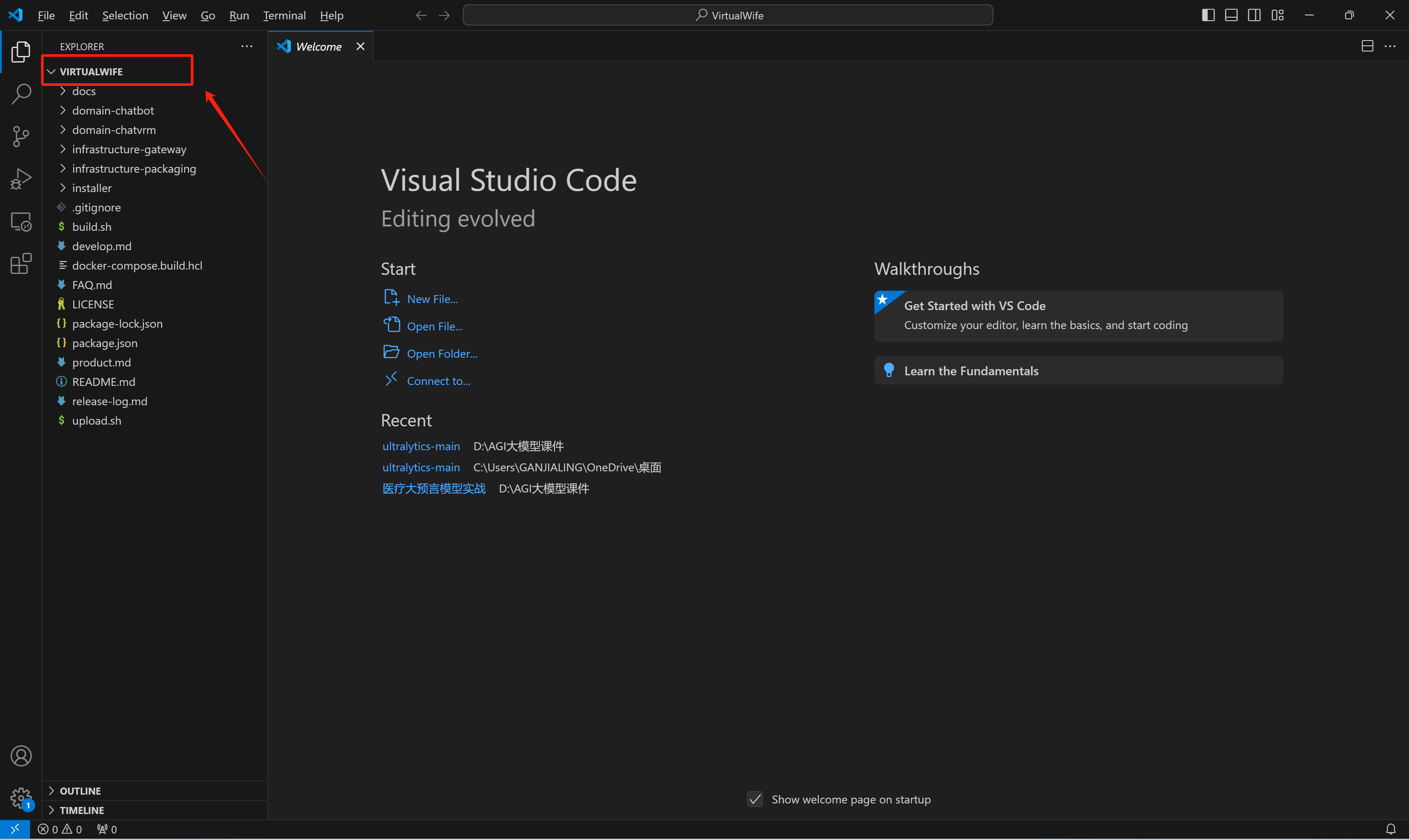Open the package.json file
The height and width of the screenshot is (840, 1409).
(154, 343)
